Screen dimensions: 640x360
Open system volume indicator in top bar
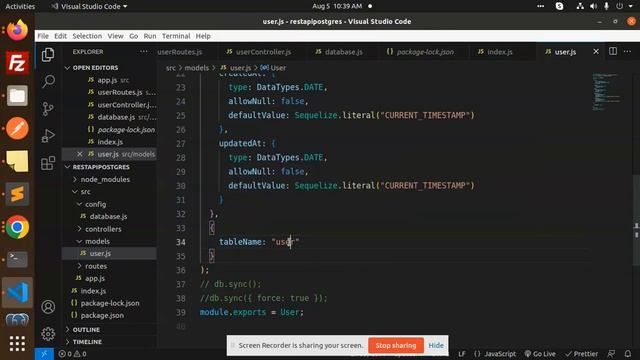coord(593,6)
